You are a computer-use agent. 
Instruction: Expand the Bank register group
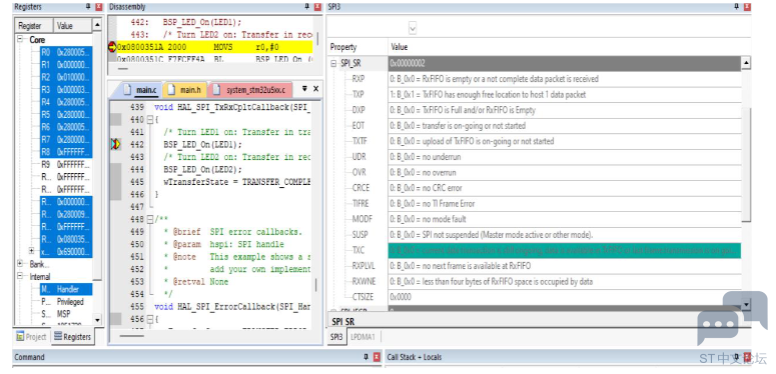21,264
